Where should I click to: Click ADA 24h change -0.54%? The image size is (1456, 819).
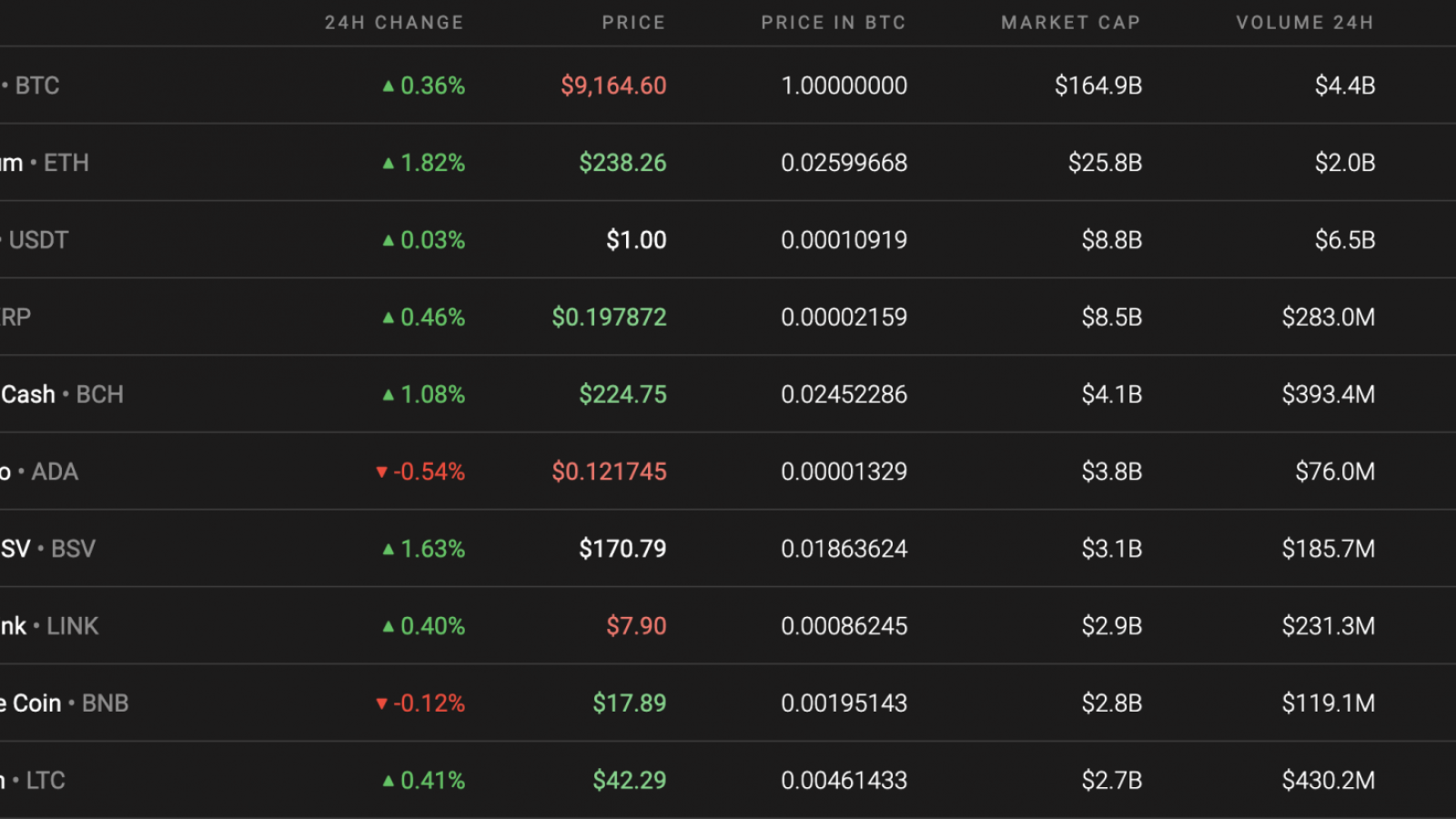point(420,471)
